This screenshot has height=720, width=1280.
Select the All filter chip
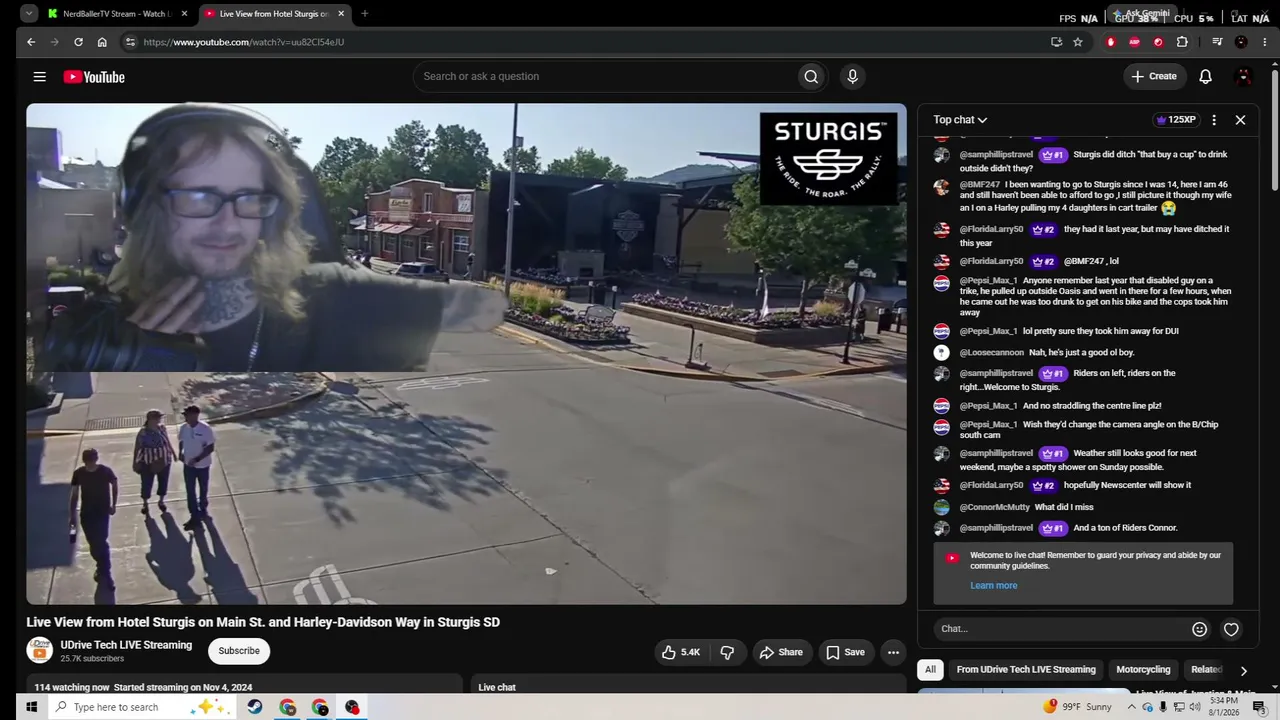point(930,670)
